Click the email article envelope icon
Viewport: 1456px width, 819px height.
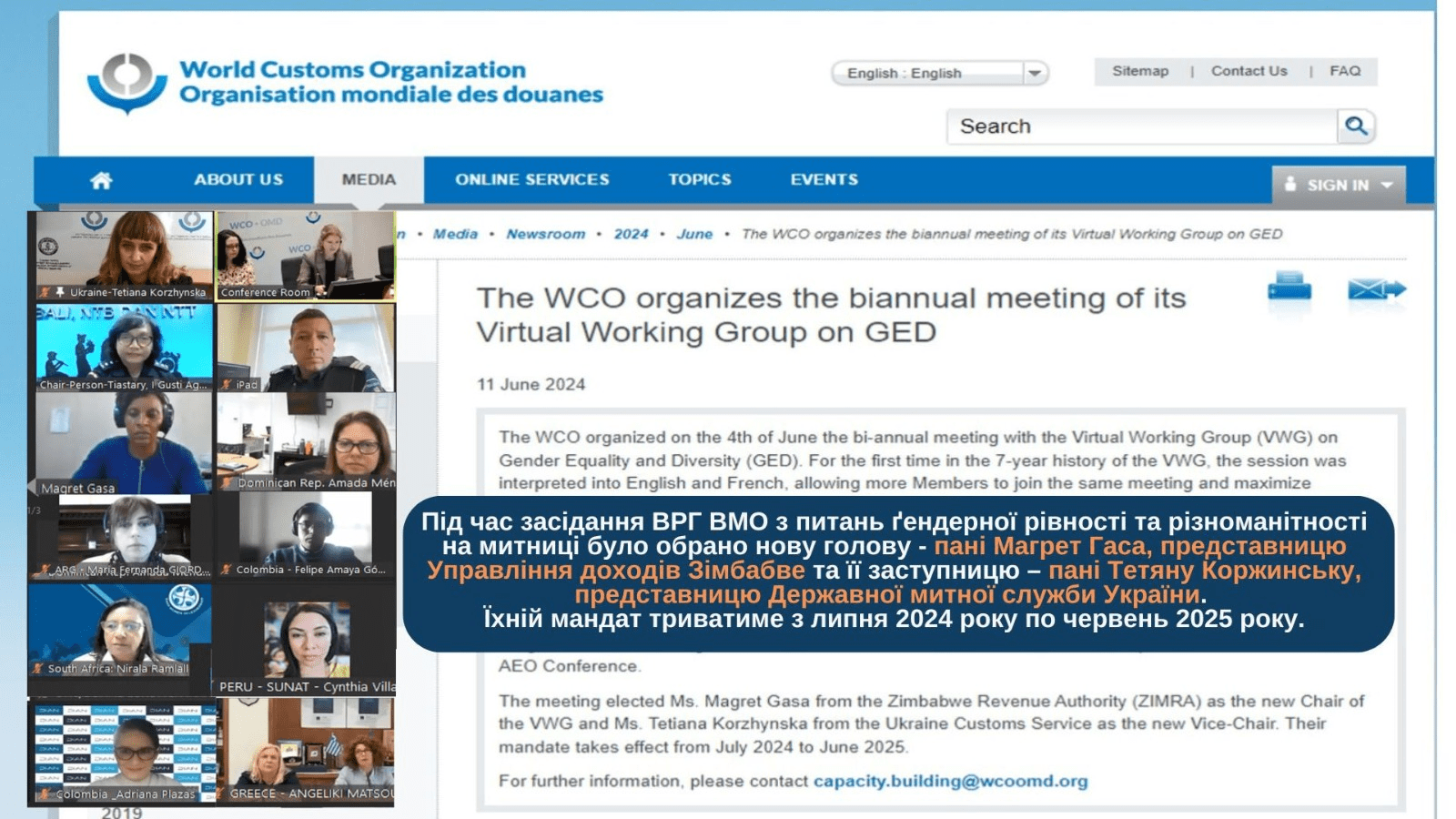1377,289
